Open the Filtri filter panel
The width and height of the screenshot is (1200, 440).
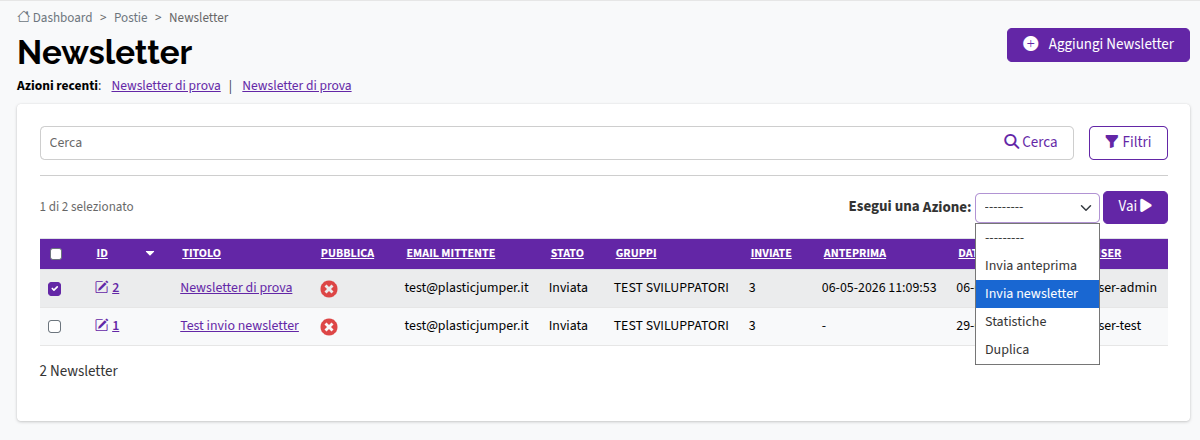pyautogui.click(x=1128, y=142)
